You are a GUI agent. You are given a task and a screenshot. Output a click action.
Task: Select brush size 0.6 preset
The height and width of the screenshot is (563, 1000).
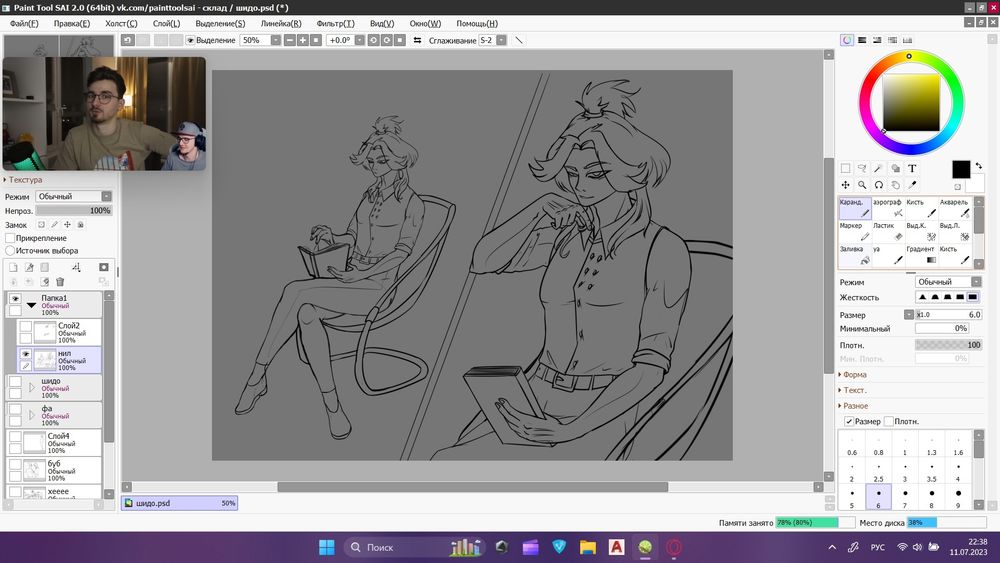(x=852, y=446)
